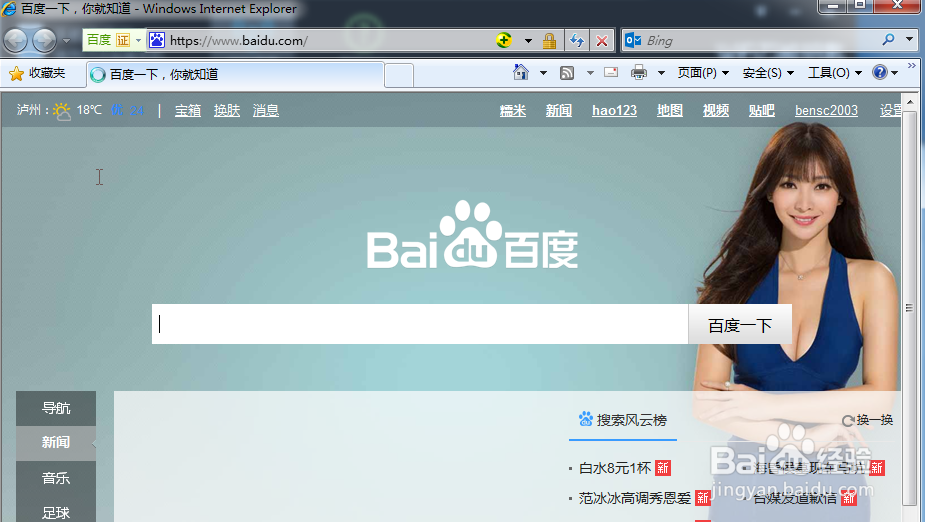Open the hao123 link
Screen dimensions: 925x522
coord(615,110)
